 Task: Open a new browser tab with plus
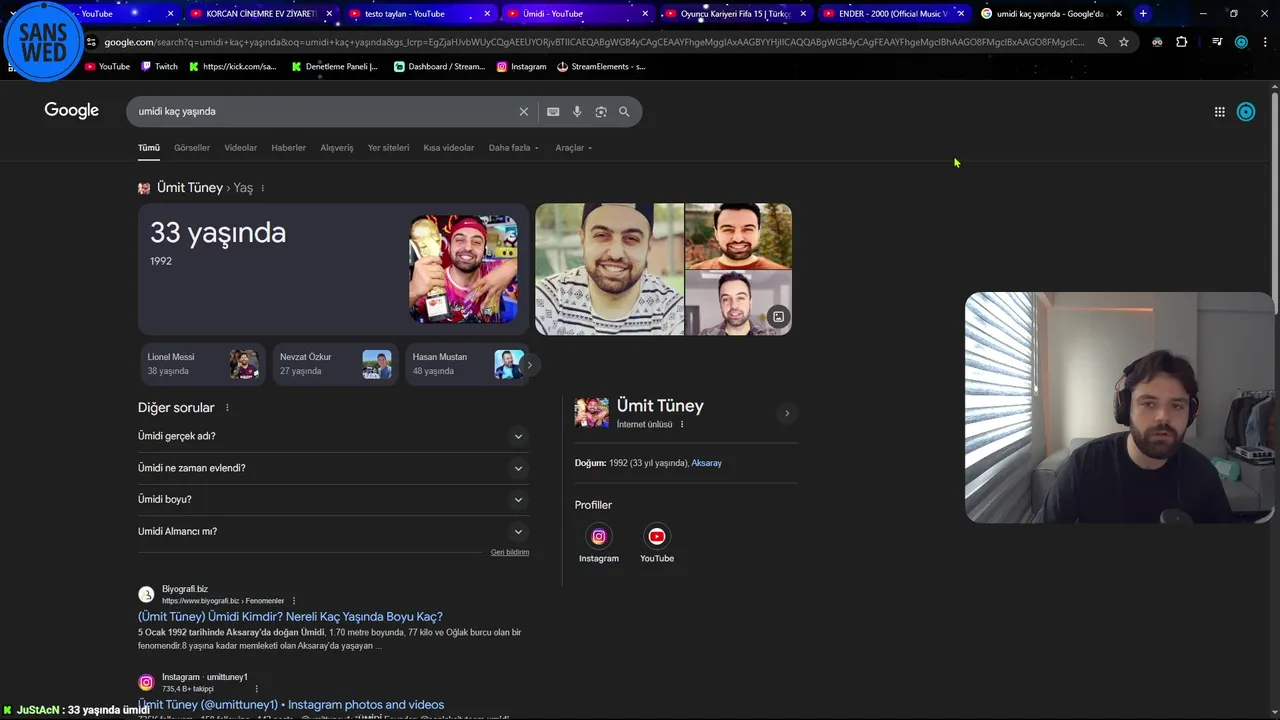[x=1143, y=14]
